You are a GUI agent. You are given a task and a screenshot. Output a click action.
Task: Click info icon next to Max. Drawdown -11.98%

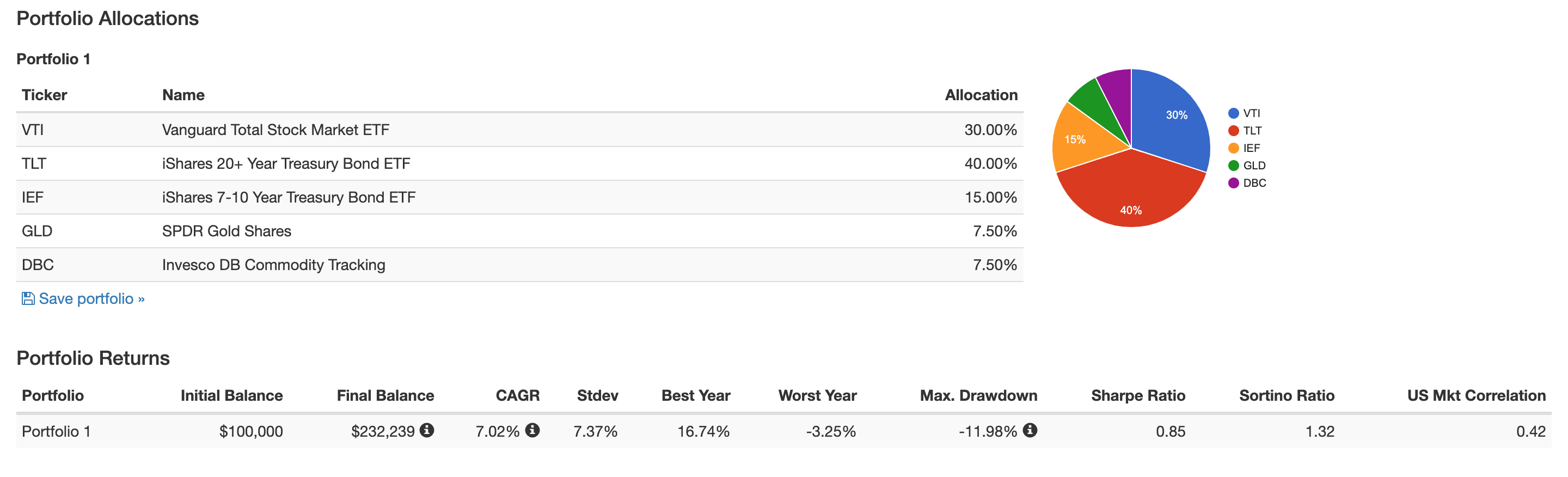[x=1030, y=430]
